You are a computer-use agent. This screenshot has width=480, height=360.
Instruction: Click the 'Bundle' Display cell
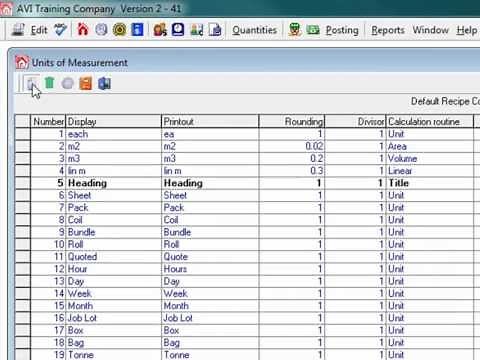coord(114,232)
